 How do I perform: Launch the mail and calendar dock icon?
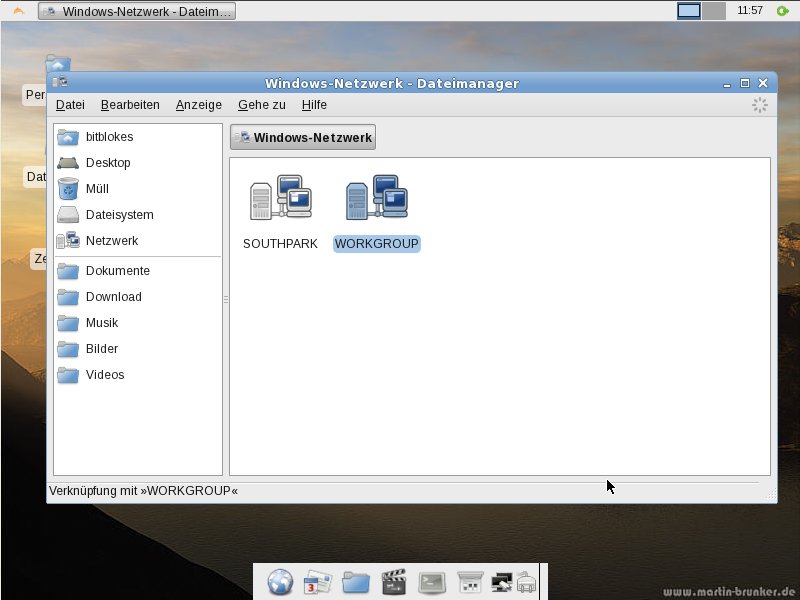[317, 582]
